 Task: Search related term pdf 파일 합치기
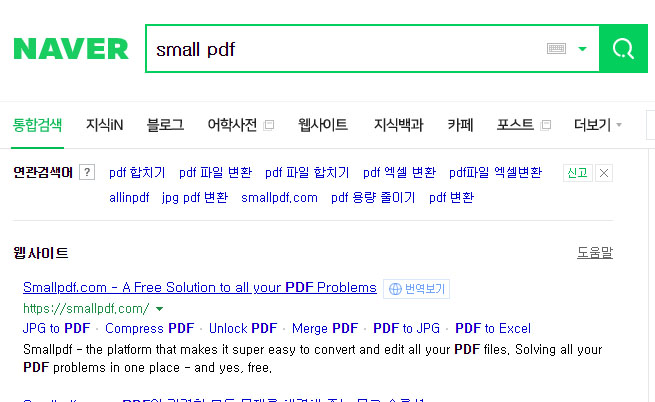point(307,173)
